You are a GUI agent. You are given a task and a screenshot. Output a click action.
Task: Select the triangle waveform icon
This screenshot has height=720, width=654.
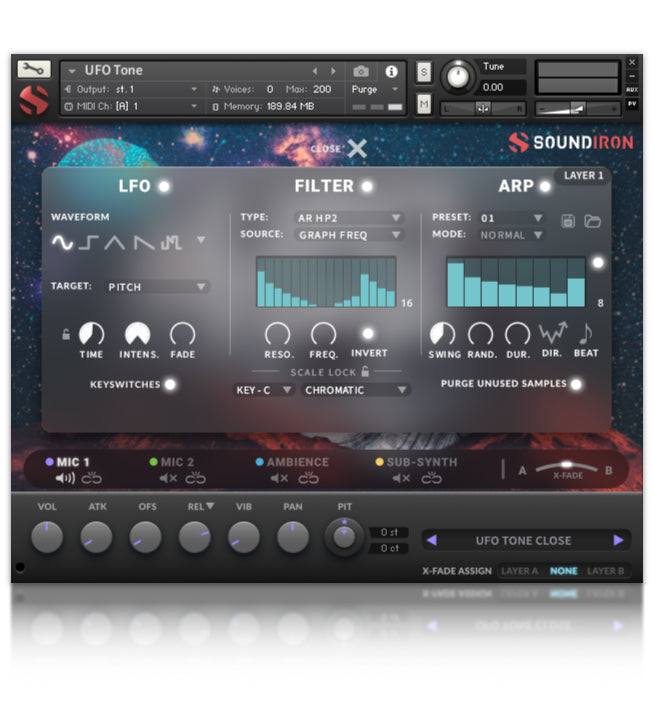pyautogui.click(x=116, y=242)
